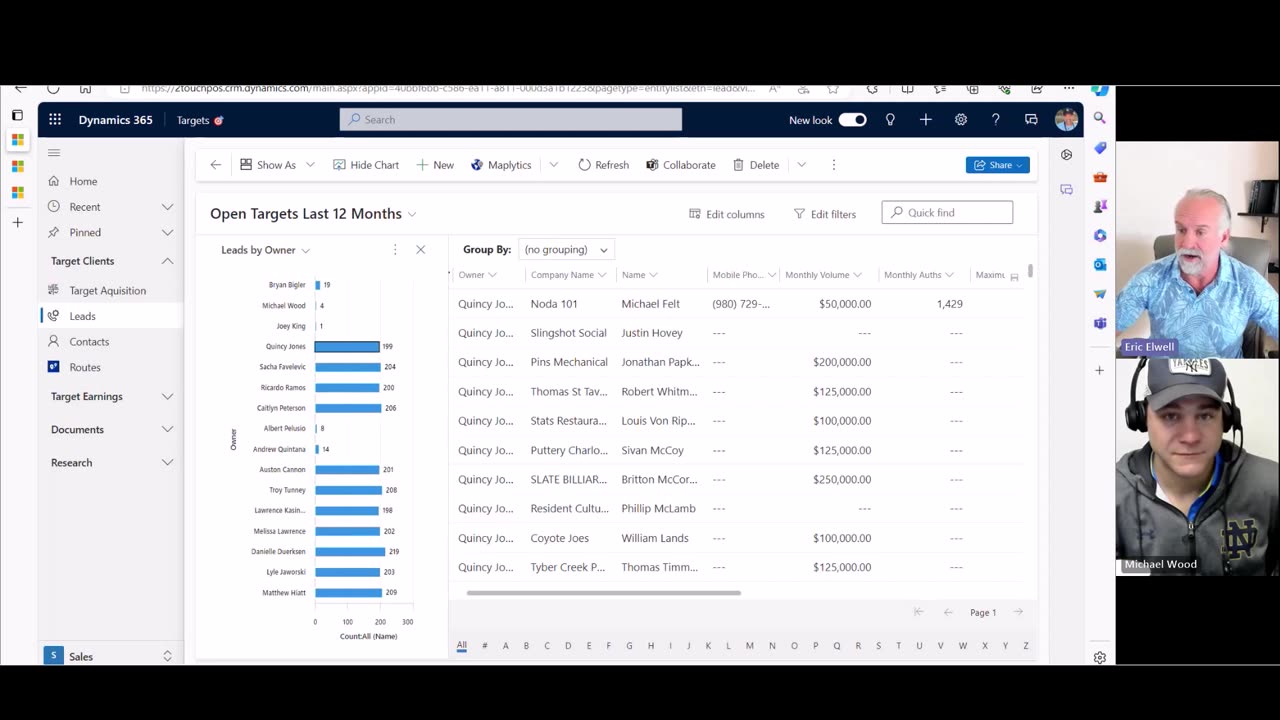Filter list by letter M
The width and height of the screenshot is (1280, 720).
coord(750,646)
